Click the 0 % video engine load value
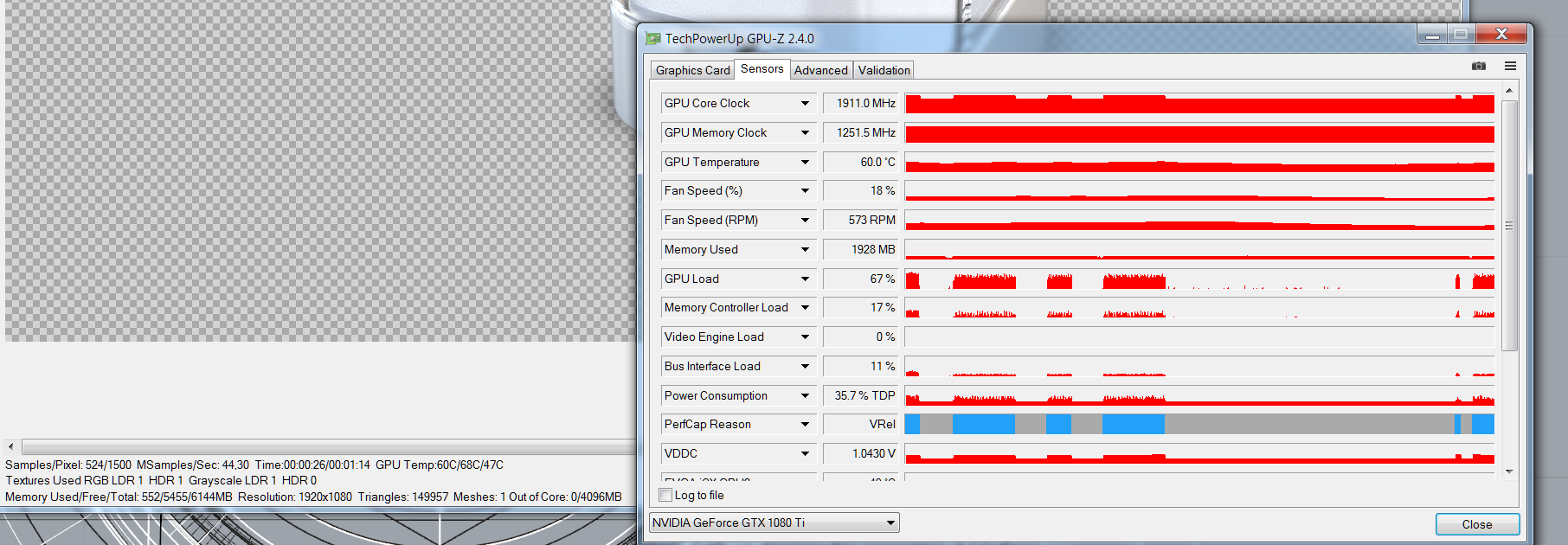 (x=862, y=337)
